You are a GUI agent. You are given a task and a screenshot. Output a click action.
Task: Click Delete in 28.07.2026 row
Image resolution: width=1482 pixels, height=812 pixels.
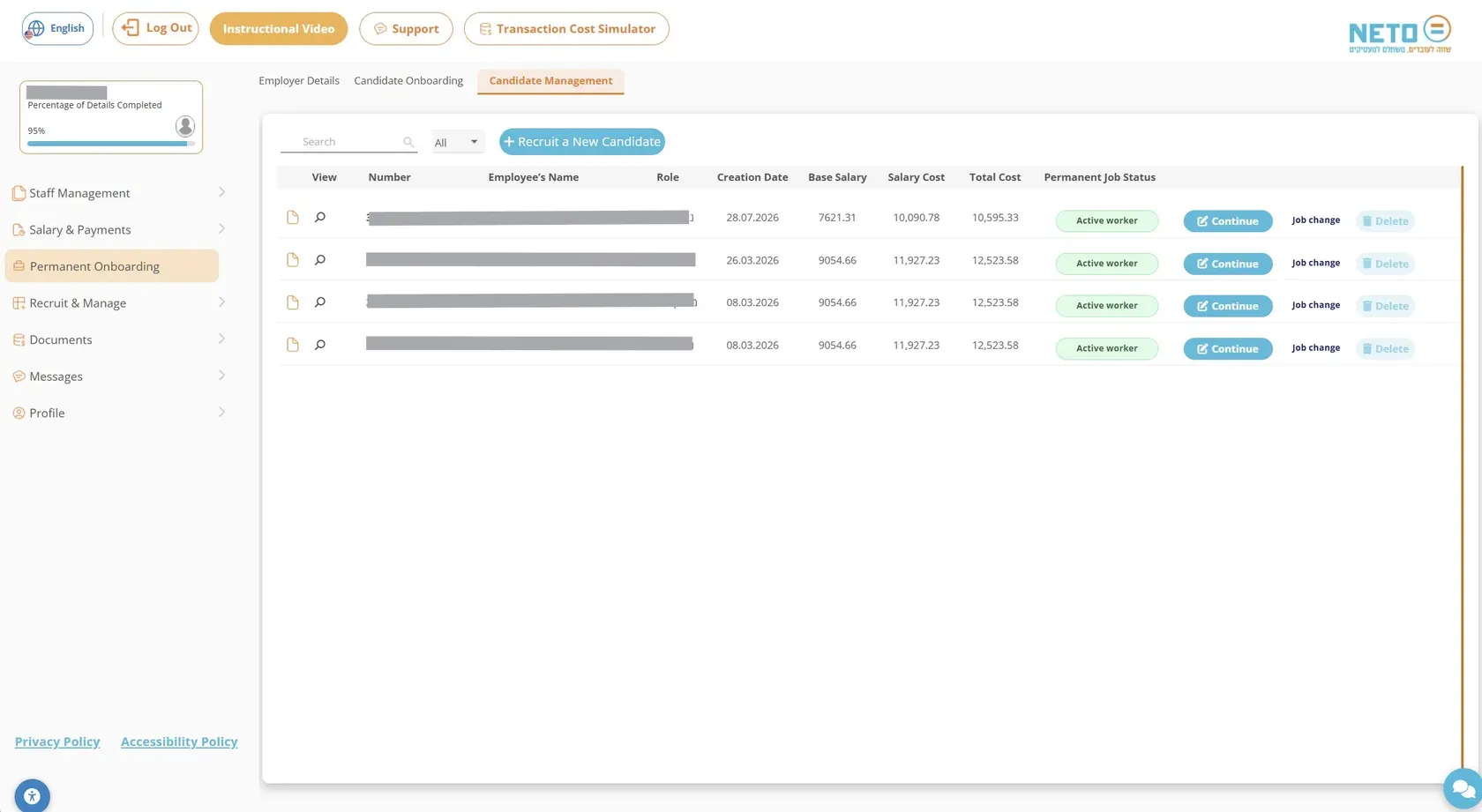[x=1385, y=221]
